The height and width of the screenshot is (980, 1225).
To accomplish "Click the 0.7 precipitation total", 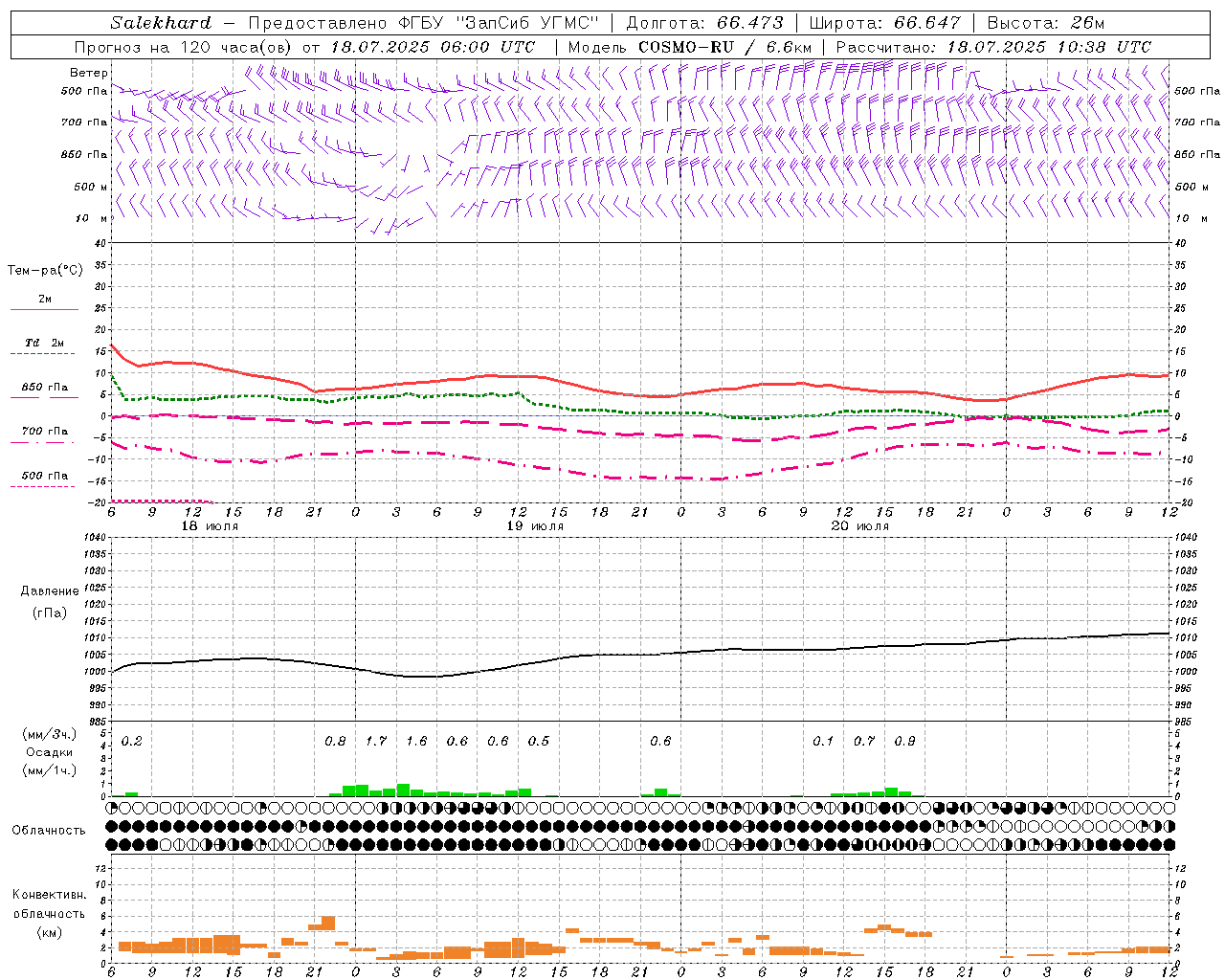I will pos(864,742).
